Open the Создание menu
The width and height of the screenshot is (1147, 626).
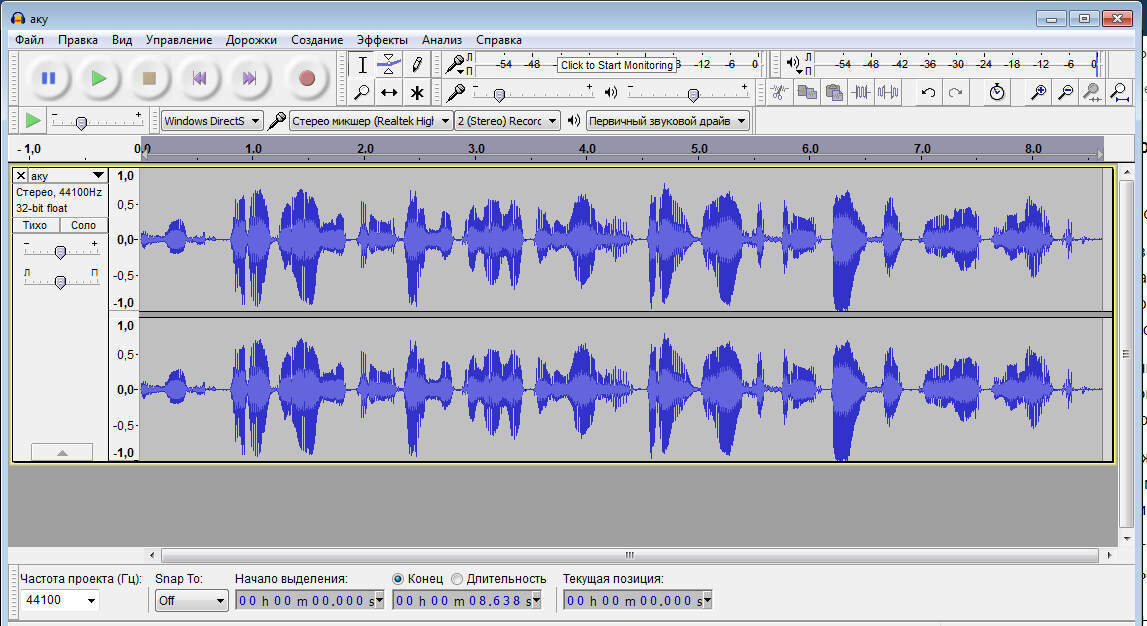pyautogui.click(x=317, y=39)
